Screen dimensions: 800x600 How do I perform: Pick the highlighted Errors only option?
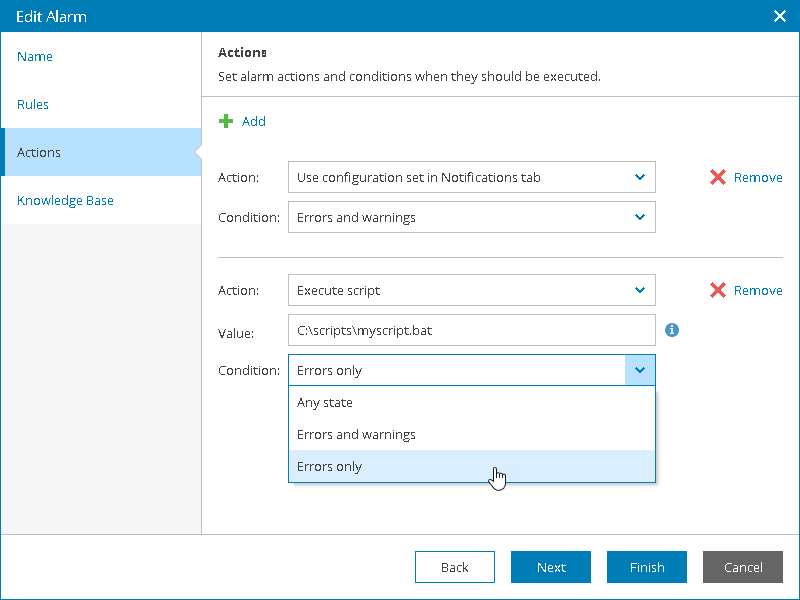pyautogui.click(x=330, y=467)
